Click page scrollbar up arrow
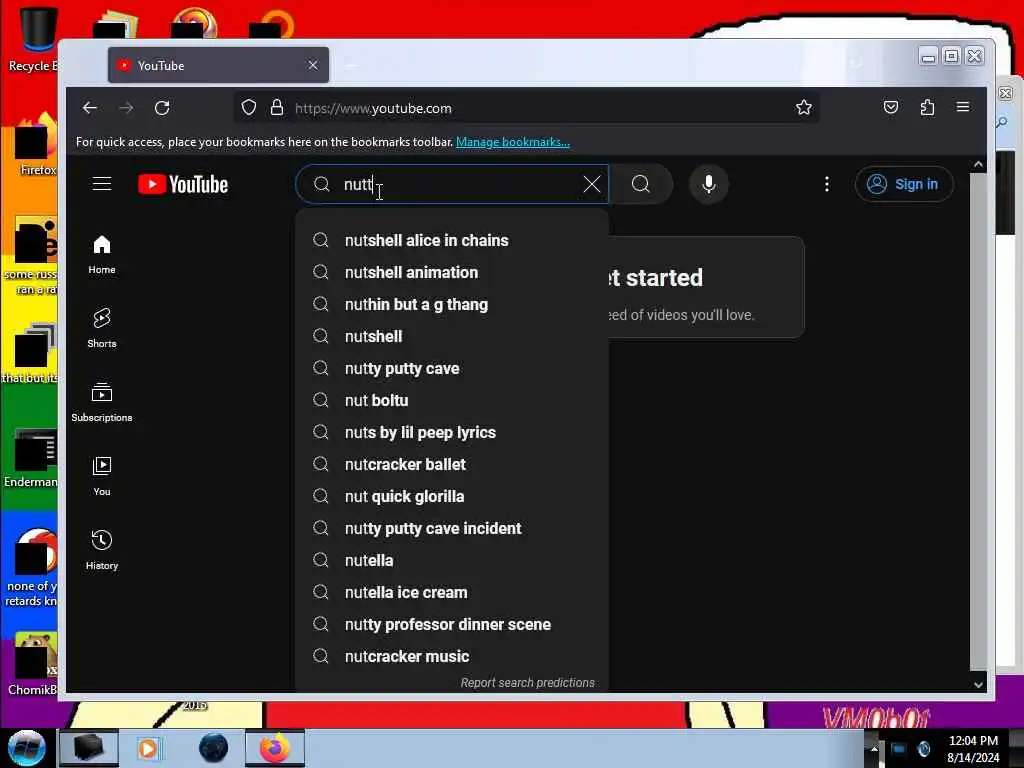The height and width of the screenshot is (768, 1024). pos(978,165)
